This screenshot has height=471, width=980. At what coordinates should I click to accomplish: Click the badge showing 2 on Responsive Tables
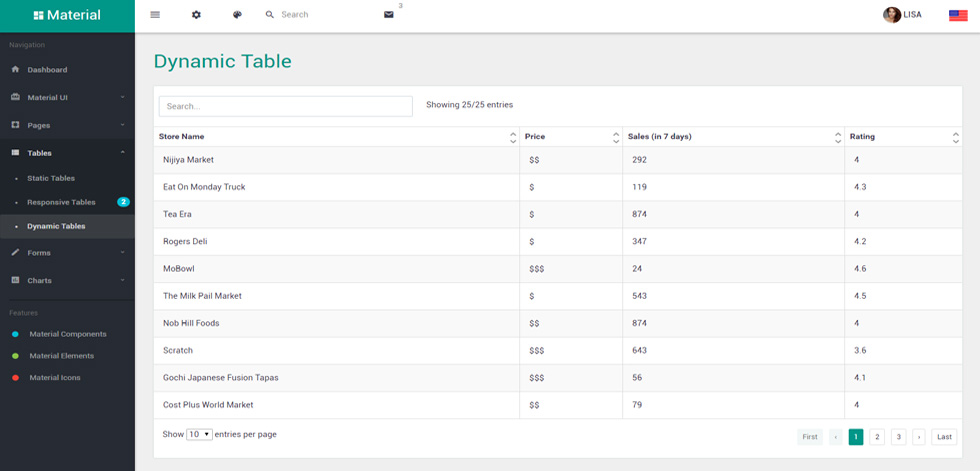[x=123, y=202]
